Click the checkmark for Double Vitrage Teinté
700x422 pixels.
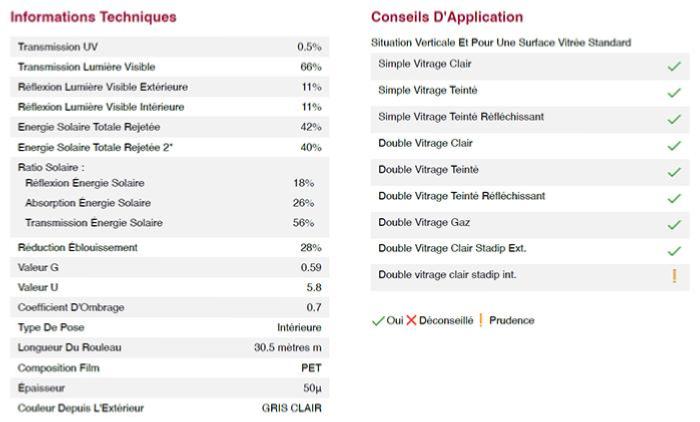[674, 172]
